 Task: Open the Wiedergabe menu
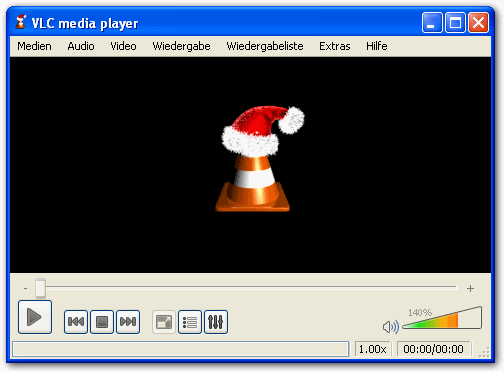pyautogui.click(x=181, y=46)
